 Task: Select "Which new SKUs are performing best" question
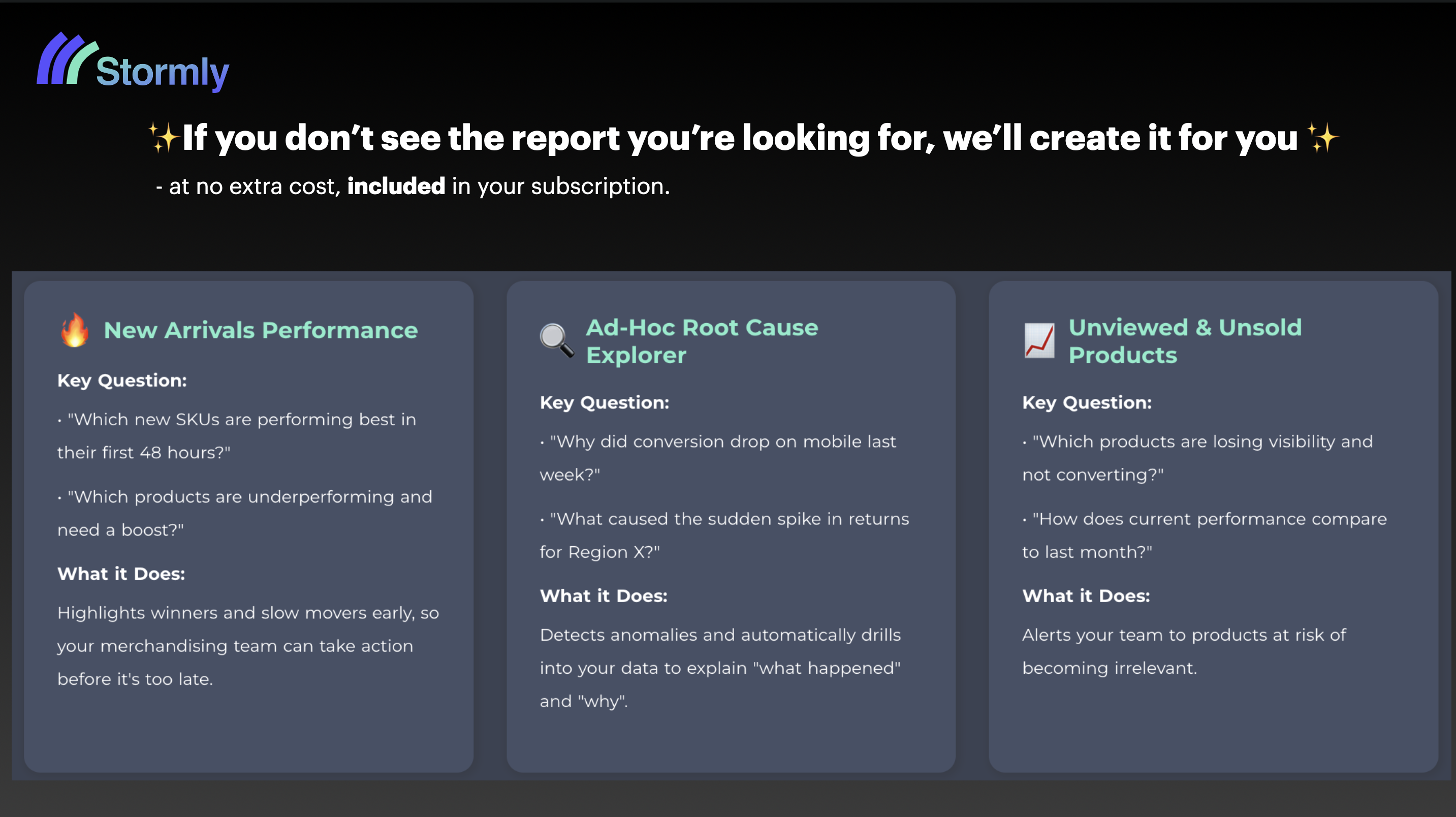(237, 436)
